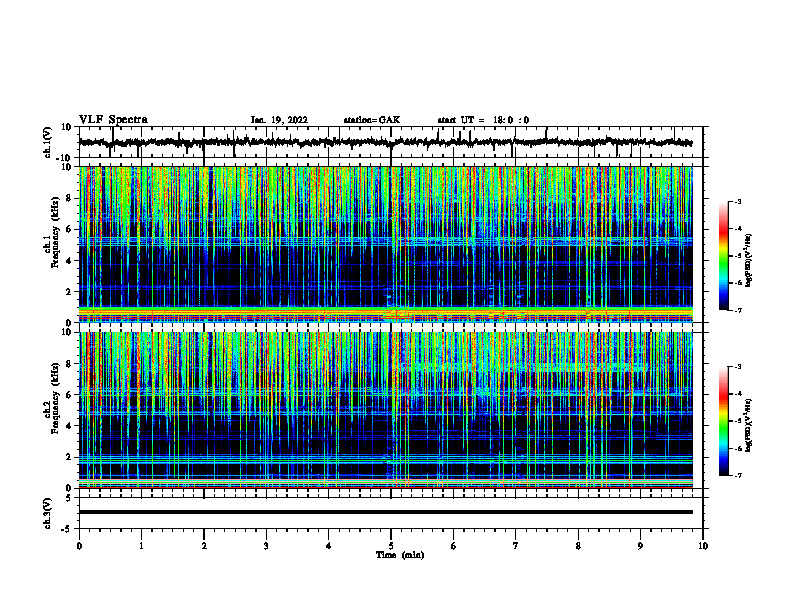Click the "0" tick on the time axis
Image resolution: width=792 pixels, height=612 pixels.
click(79, 546)
